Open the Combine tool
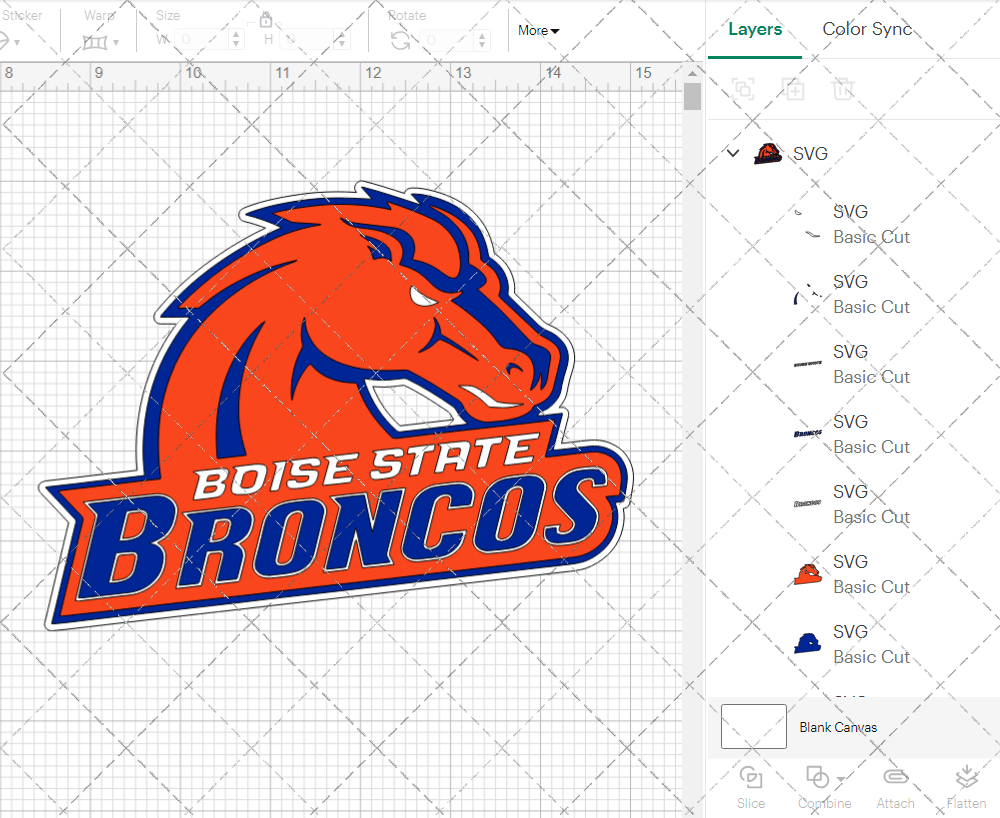This screenshot has height=818, width=1000. point(818,788)
